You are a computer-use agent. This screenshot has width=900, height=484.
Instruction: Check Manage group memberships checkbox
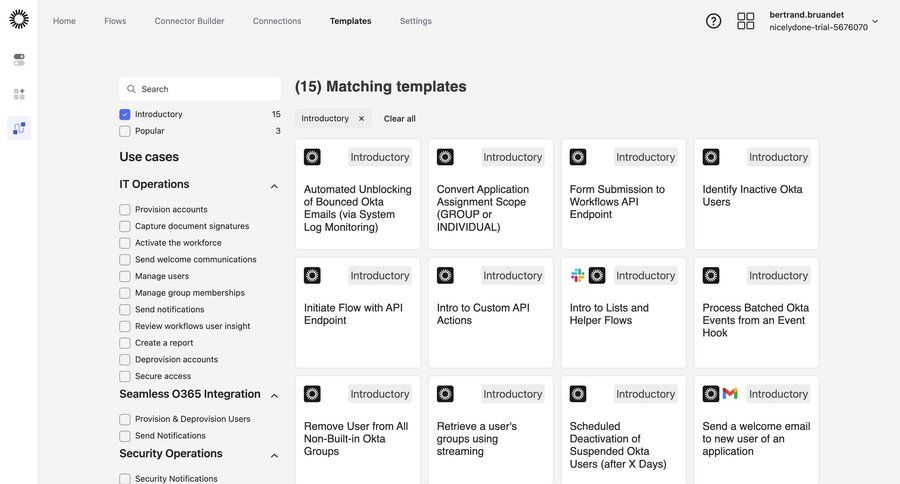pos(125,293)
